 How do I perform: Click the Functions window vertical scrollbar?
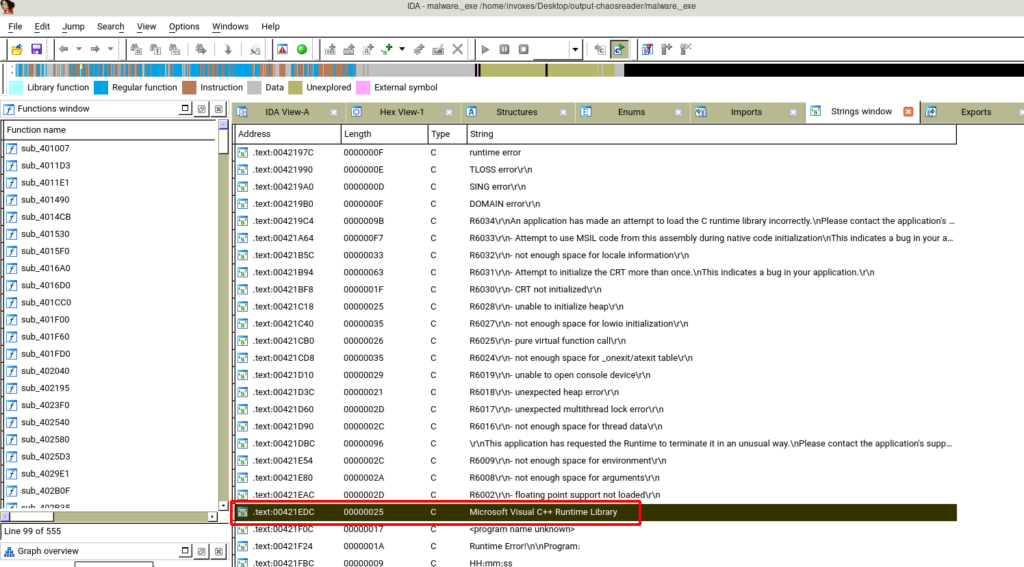(x=223, y=315)
